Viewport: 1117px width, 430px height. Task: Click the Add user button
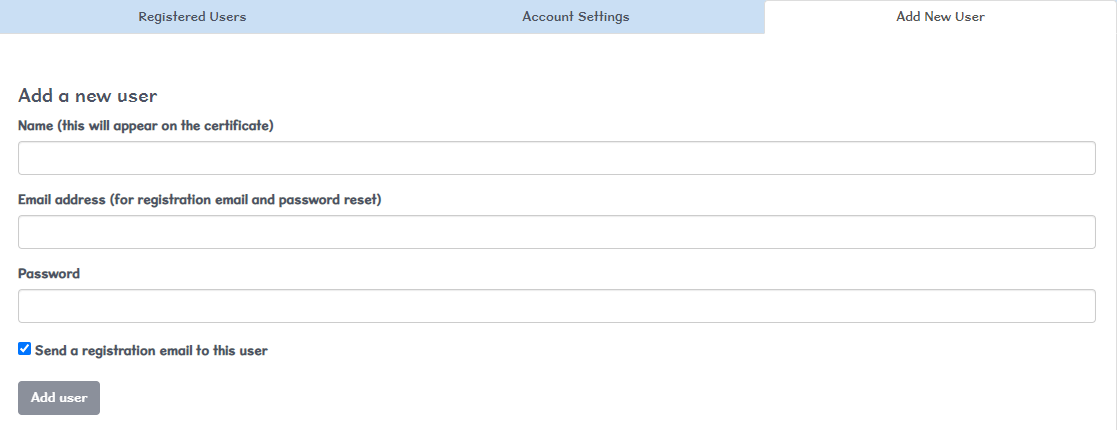click(58, 398)
